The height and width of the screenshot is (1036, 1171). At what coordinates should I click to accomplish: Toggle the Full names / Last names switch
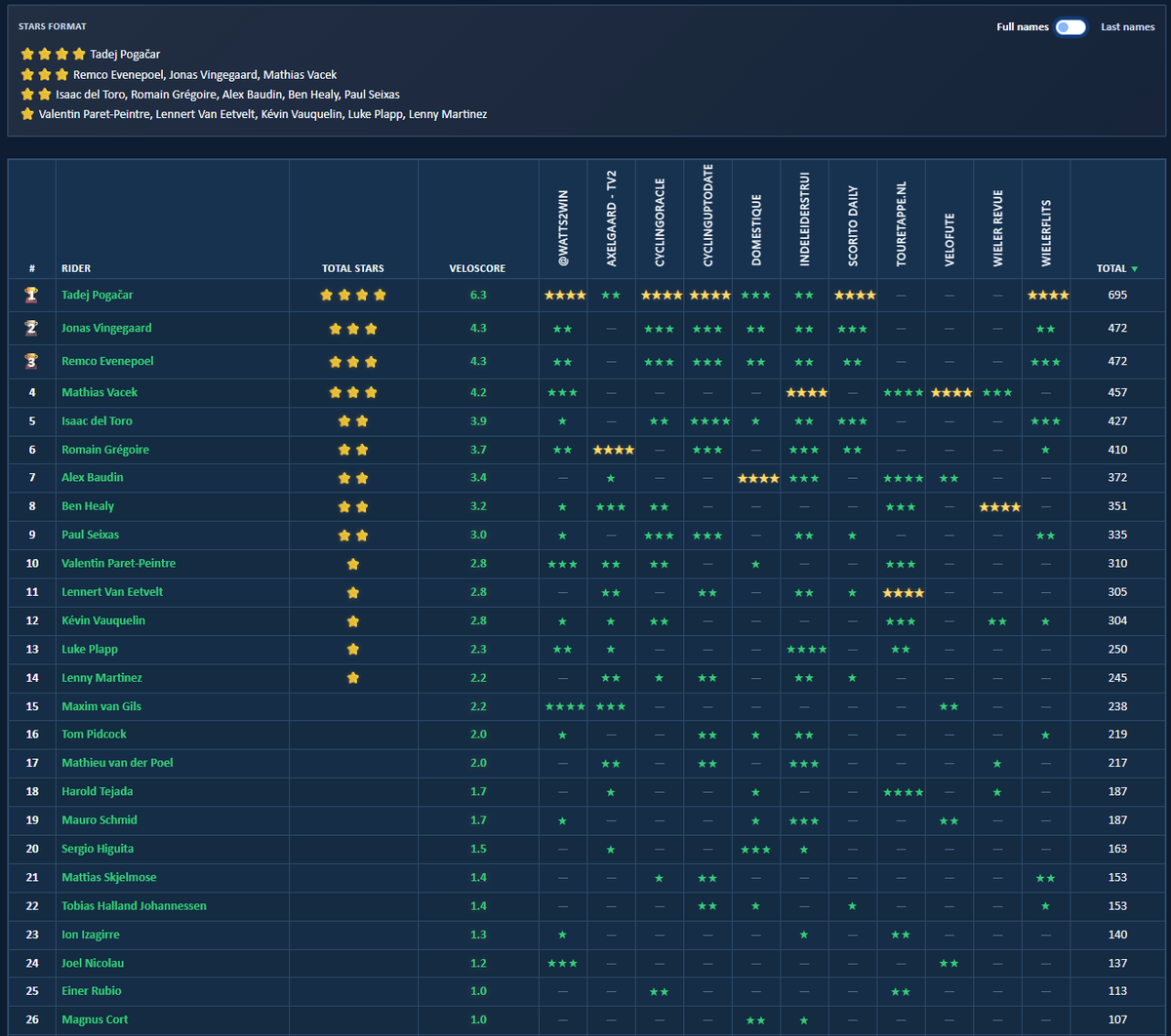coord(1070,27)
